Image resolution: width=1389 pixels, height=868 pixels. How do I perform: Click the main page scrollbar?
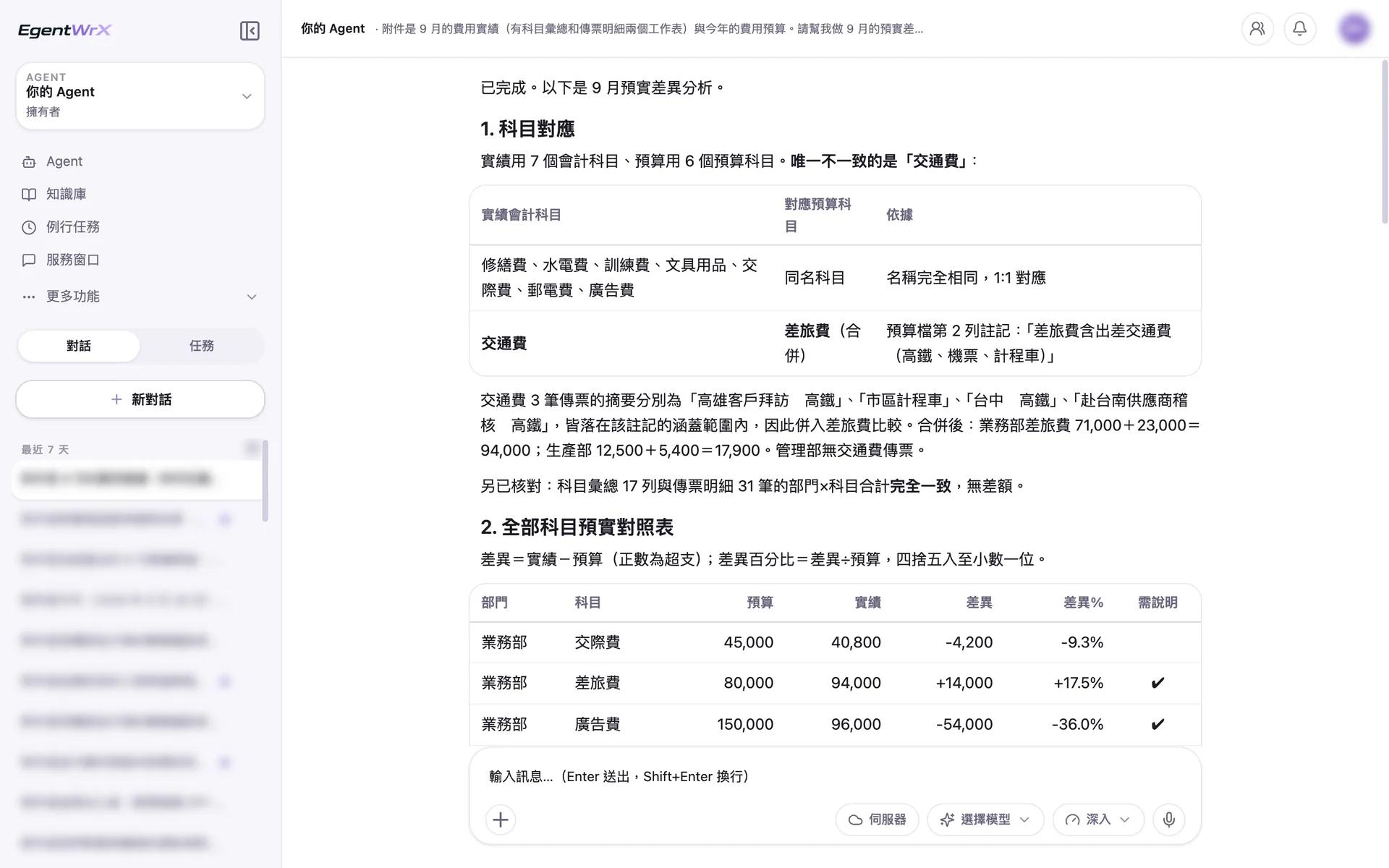[1384, 141]
